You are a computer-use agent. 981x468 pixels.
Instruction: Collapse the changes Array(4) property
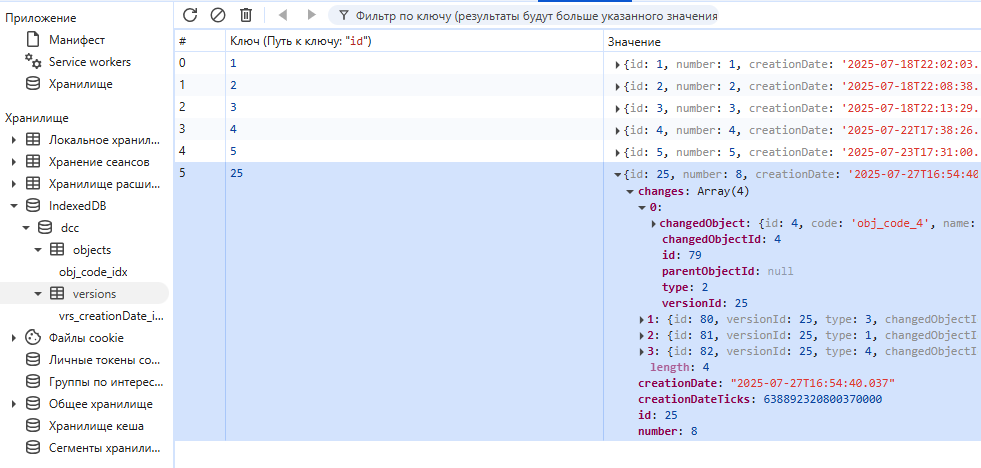pyautogui.click(x=630, y=191)
